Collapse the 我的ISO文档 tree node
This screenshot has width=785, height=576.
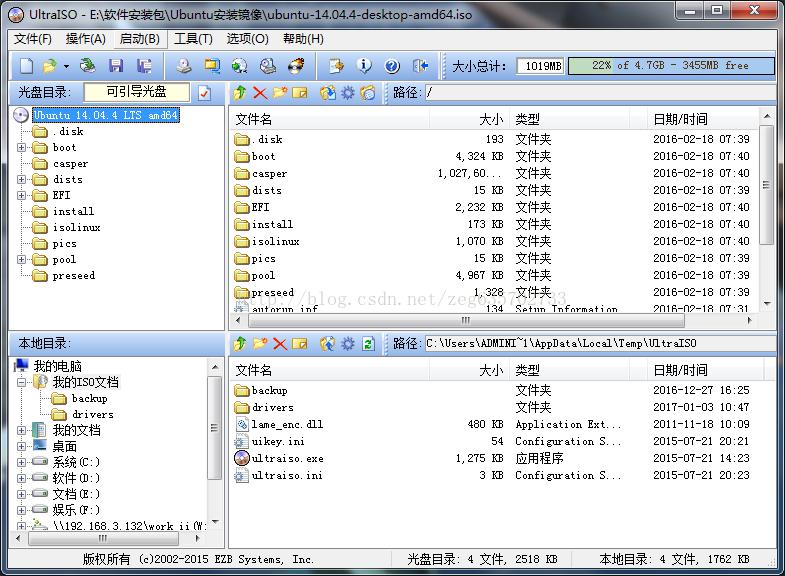pos(21,383)
